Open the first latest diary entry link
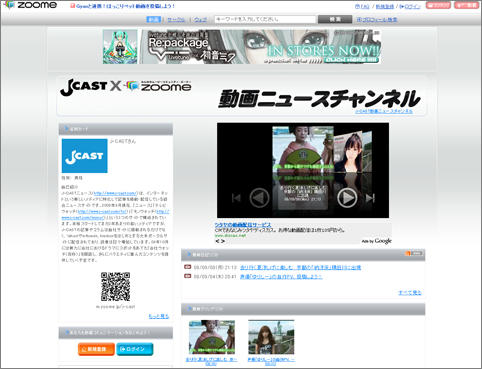Image resolution: width=482 pixels, height=369 pixels. click(300, 267)
